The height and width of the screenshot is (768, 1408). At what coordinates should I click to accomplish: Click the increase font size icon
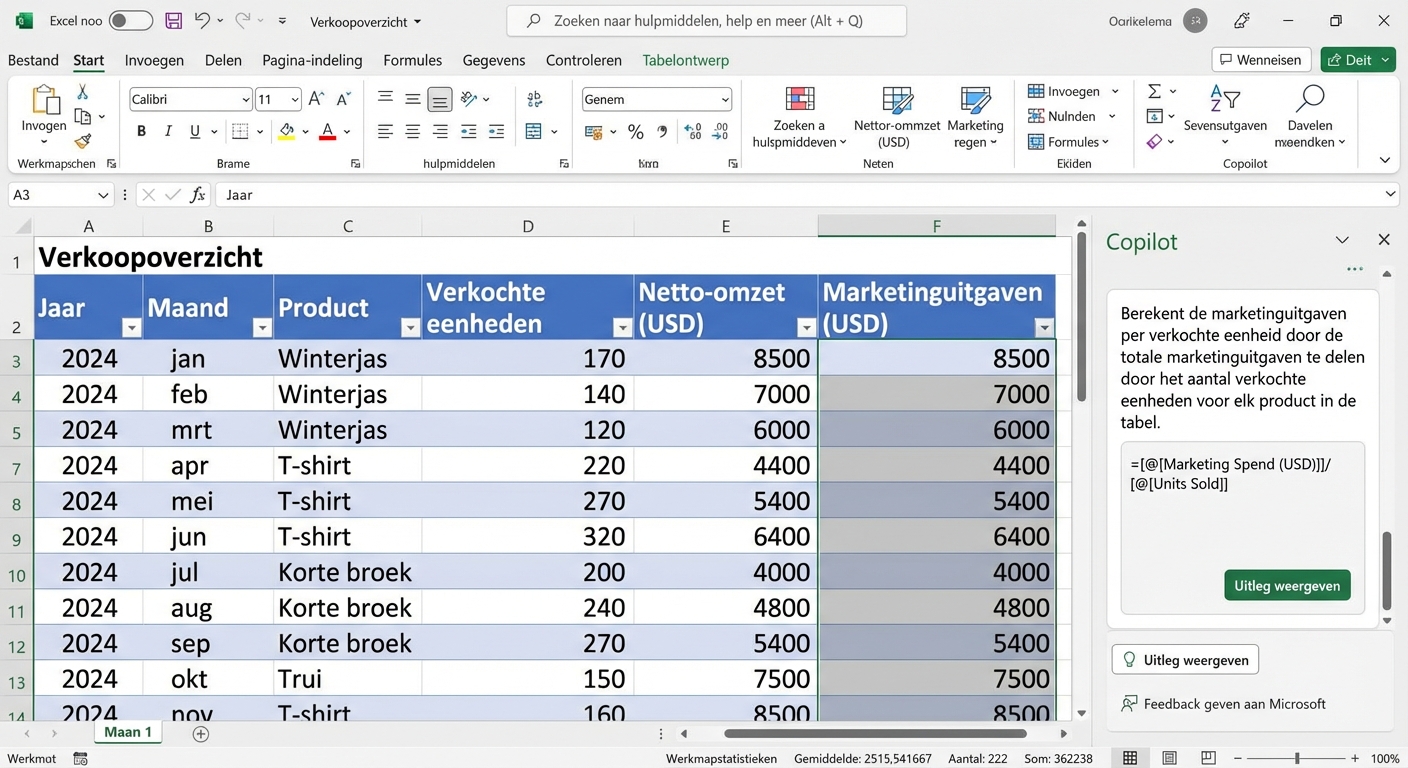[314, 99]
